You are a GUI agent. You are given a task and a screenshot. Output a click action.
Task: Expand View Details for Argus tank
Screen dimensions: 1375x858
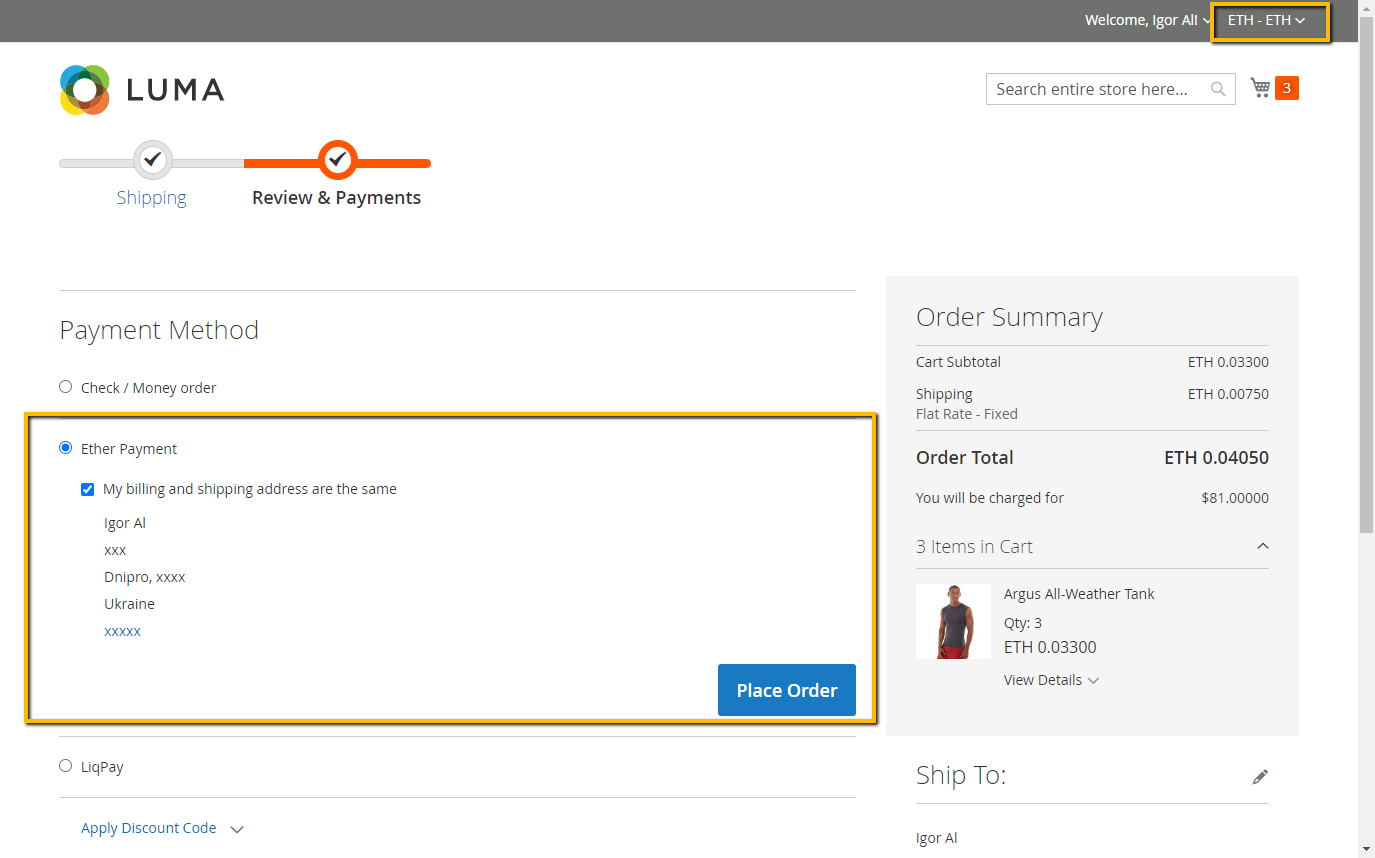coord(1050,680)
